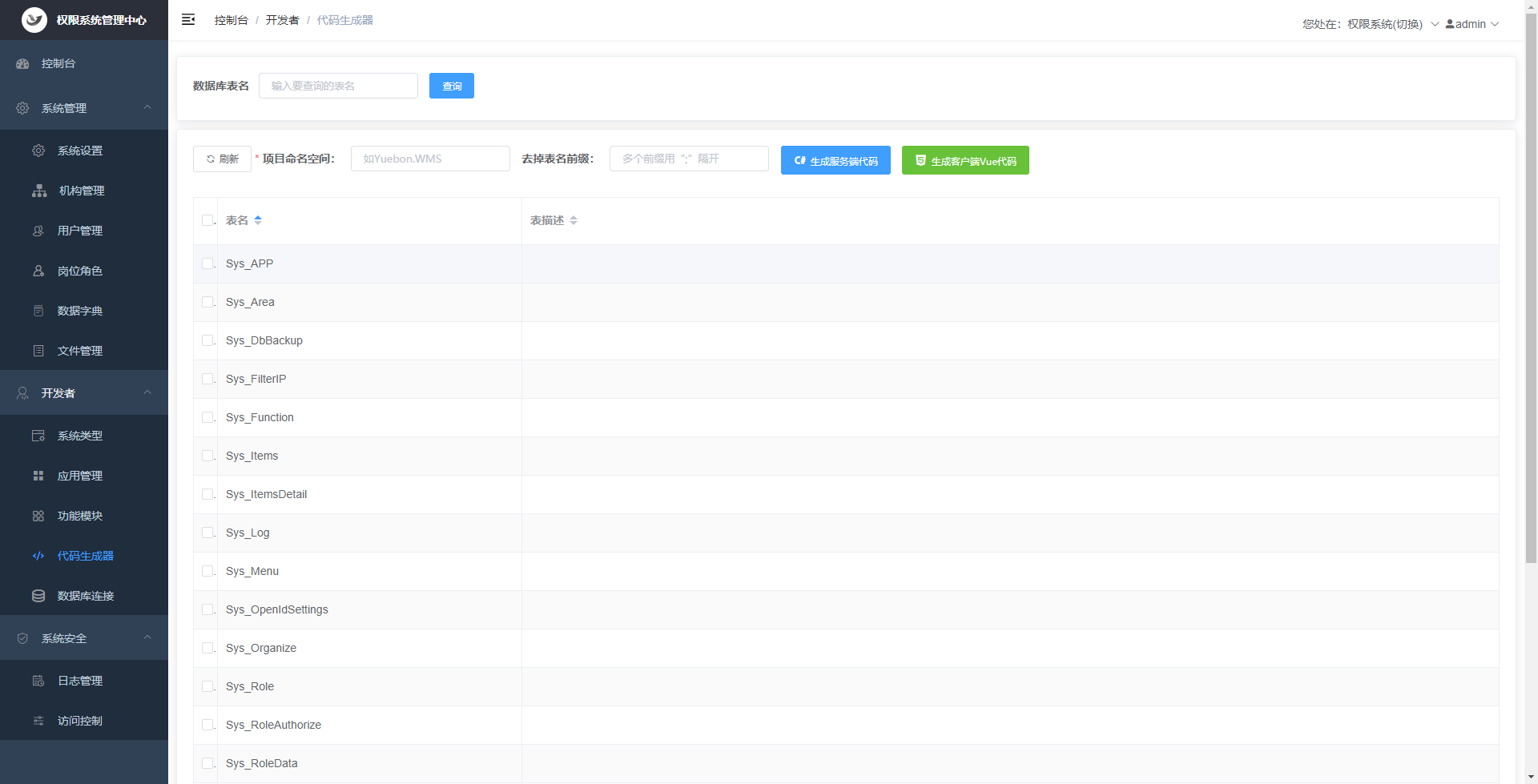Screen dimensions: 1538x784
Task: Click the org-chart icon beside 机构管理
Action: pyautogui.click(x=39, y=191)
